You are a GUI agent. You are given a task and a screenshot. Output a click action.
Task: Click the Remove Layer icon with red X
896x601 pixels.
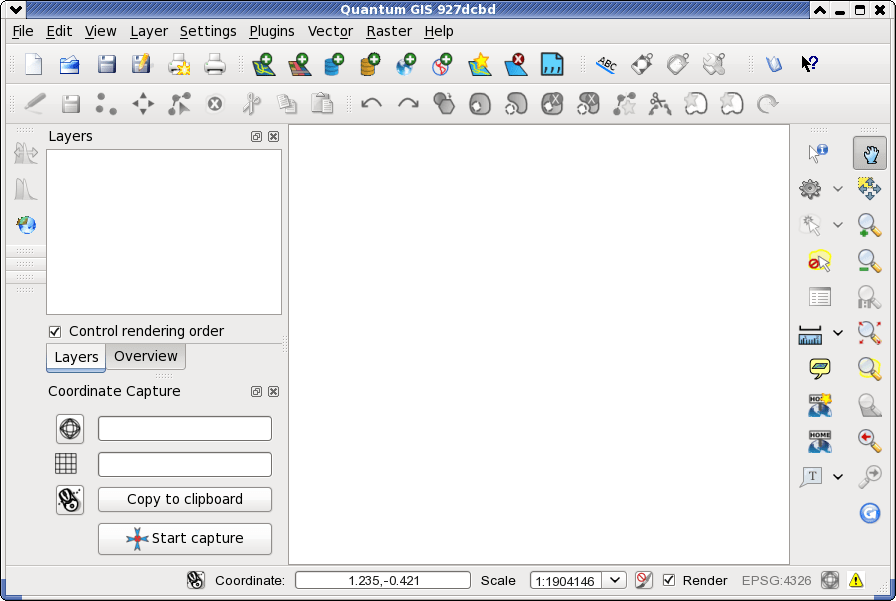tap(516, 64)
